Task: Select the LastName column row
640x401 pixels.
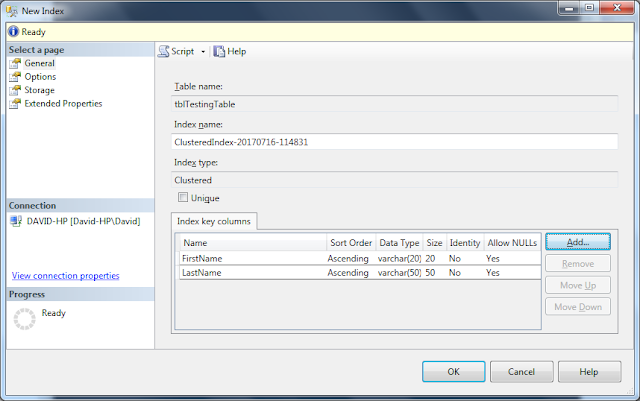Action: [360, 273]
